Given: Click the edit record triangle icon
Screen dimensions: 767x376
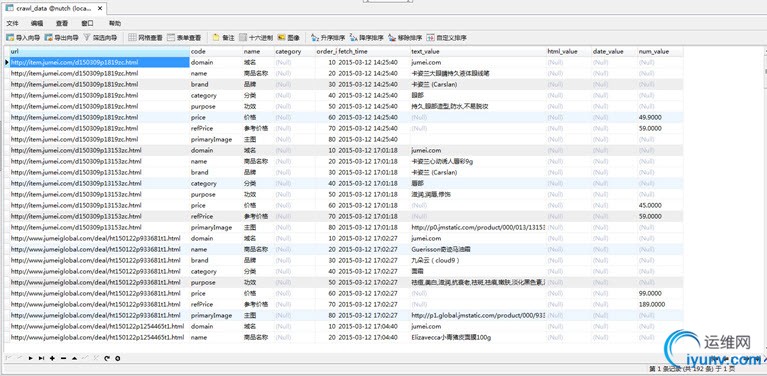Looking at the screenshot, I should [x=74, y=358].
